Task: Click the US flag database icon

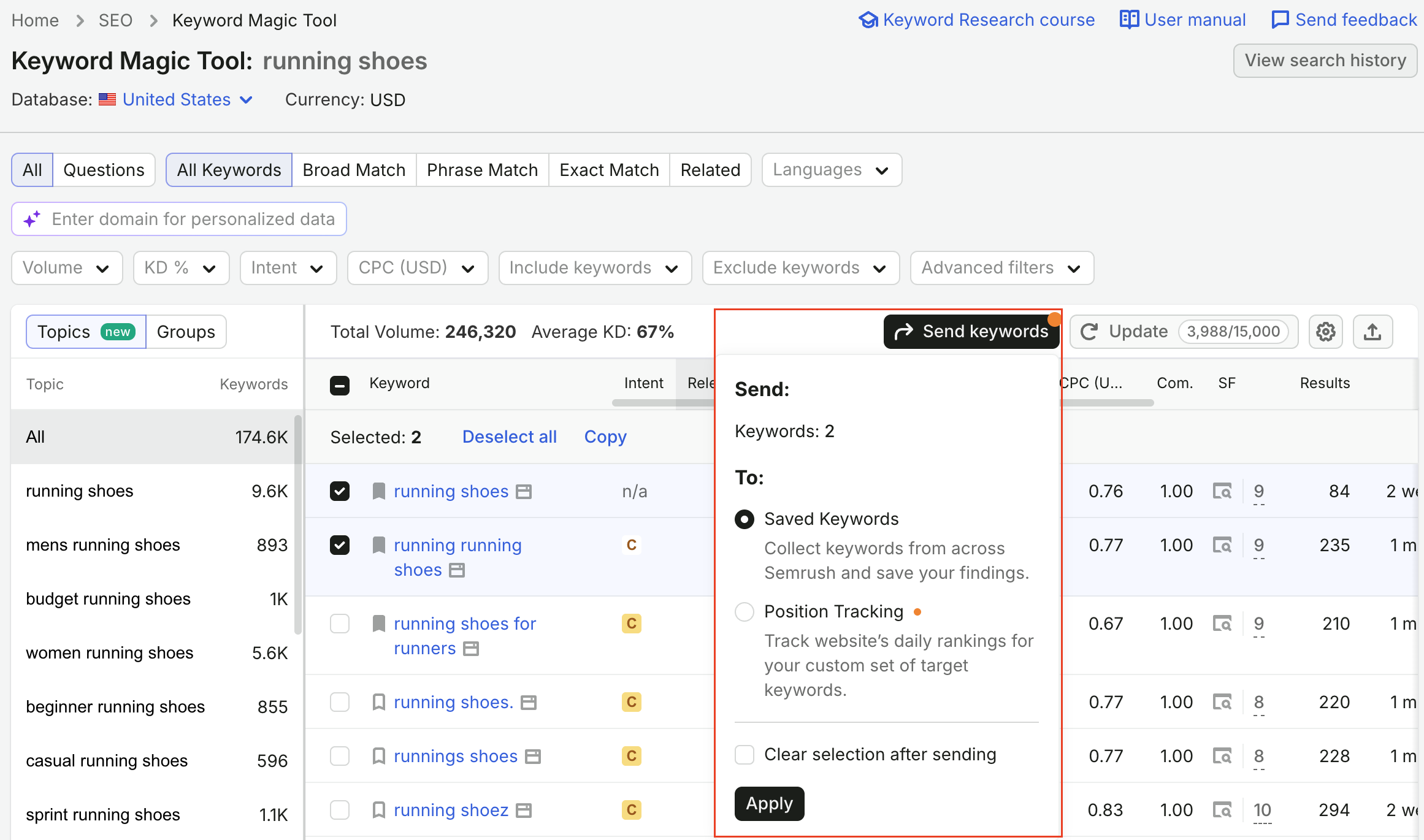Action: (x=107, y=99)
